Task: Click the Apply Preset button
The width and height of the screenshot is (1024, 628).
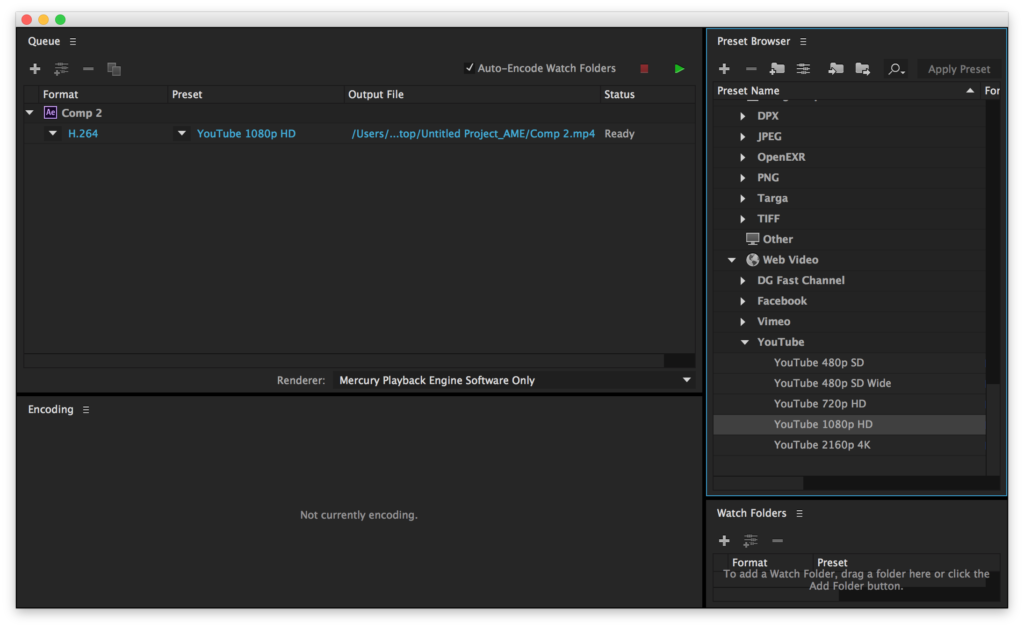Action: pyautogui.click(x=959, y=69)
